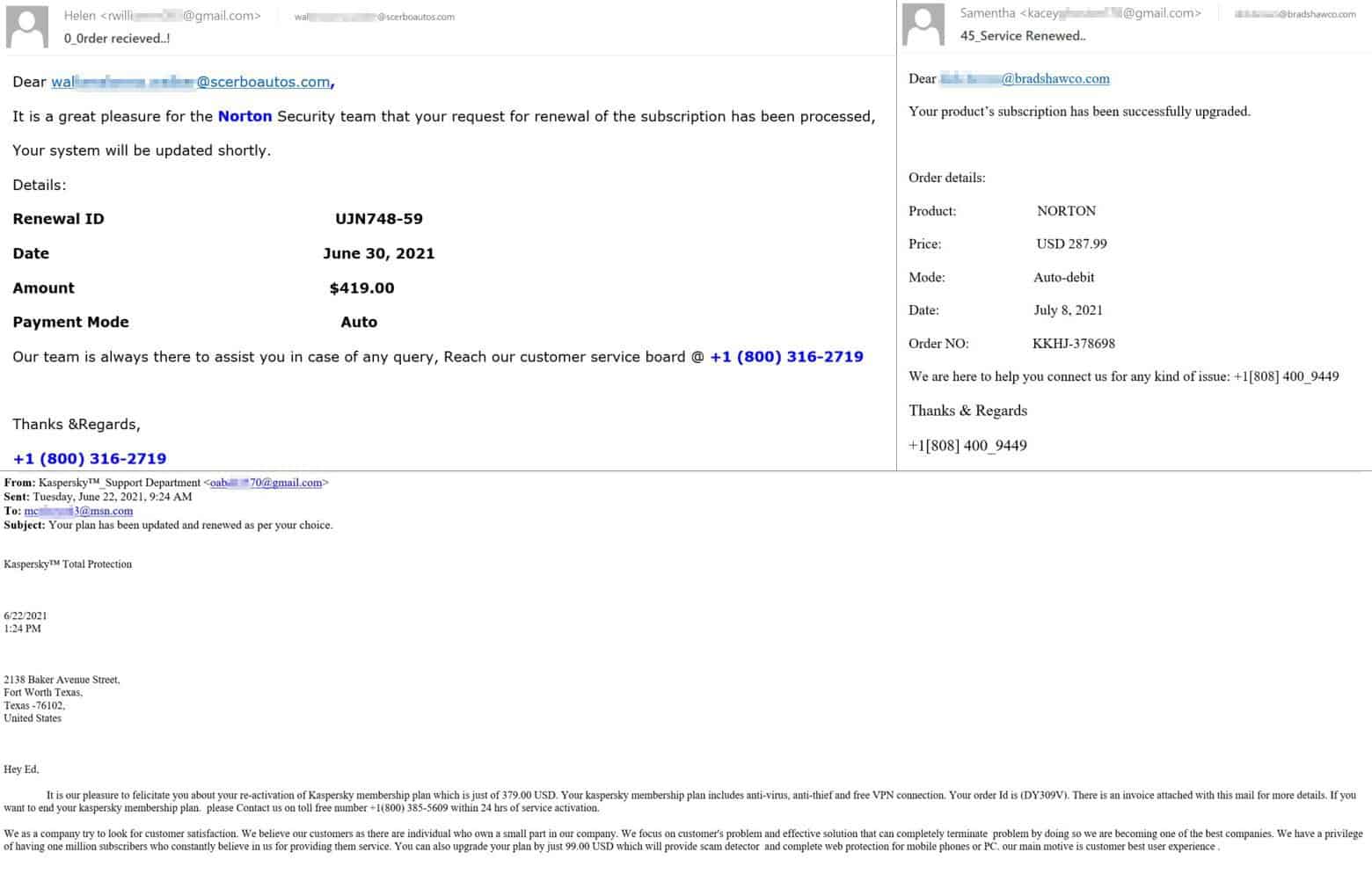Image resolution: width=1372 pixels, height=874 pixels.
Task: Click the date 'July 8, 2021'
Action: pos(1068,310)
